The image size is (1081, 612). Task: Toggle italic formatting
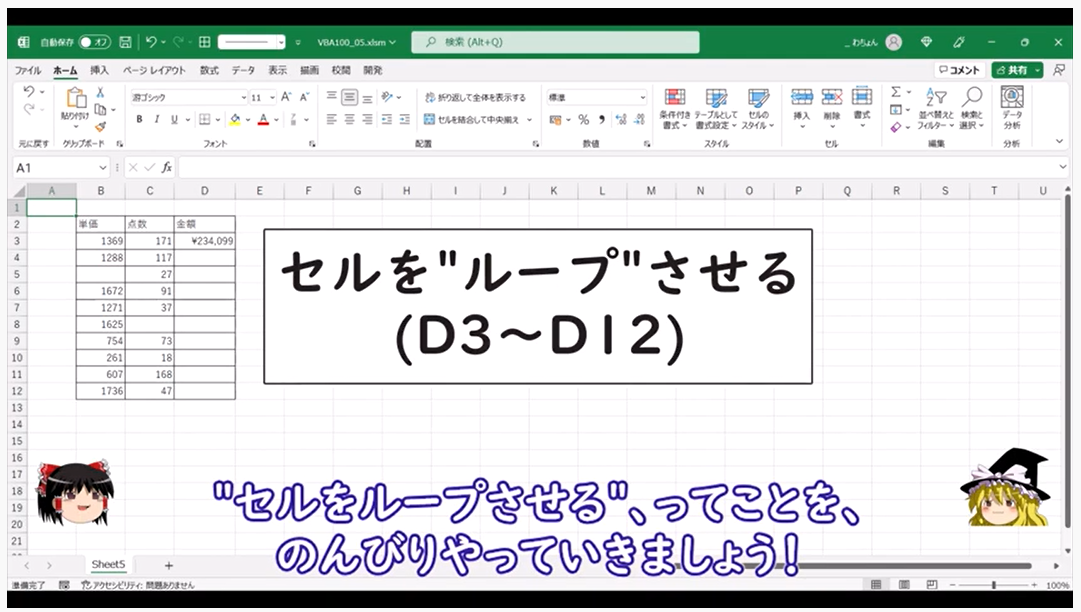pyautogui.click(x=157, y=119)
